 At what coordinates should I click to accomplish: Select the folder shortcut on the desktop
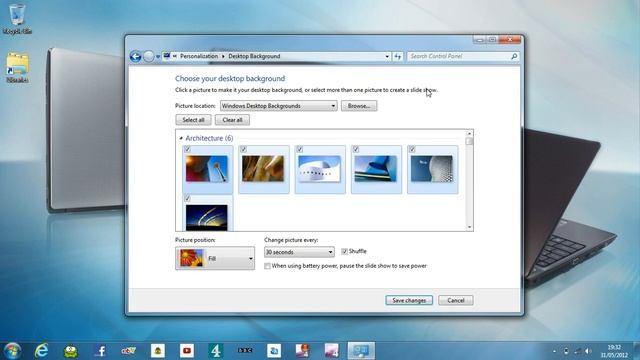pos(18,68)
